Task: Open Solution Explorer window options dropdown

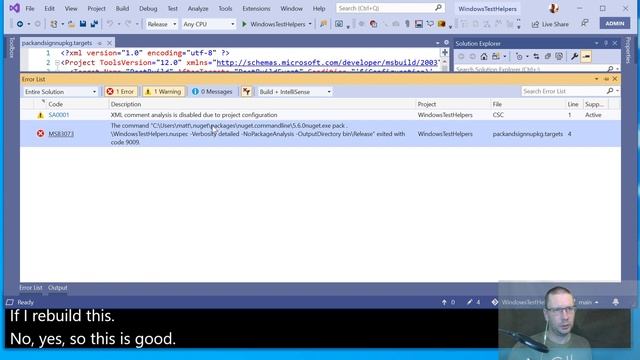Action: (x=596, y=43)
